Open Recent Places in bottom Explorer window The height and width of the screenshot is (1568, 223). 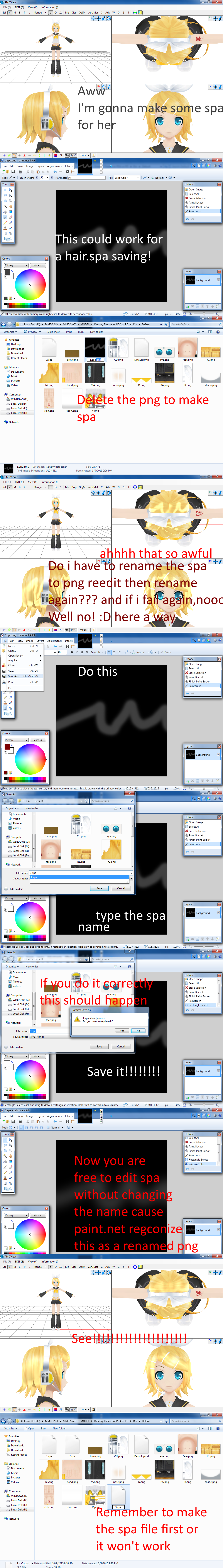pos(19,1454)
